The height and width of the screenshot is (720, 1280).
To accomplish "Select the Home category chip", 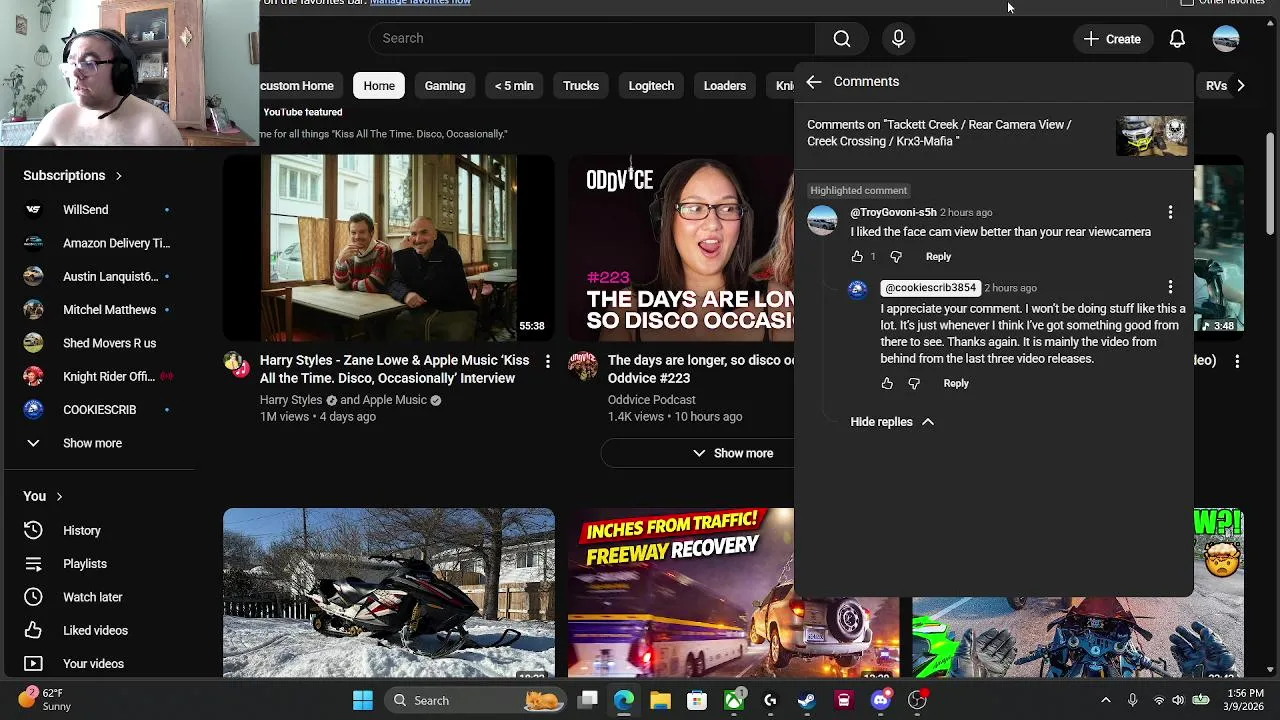I will (379, 86).
